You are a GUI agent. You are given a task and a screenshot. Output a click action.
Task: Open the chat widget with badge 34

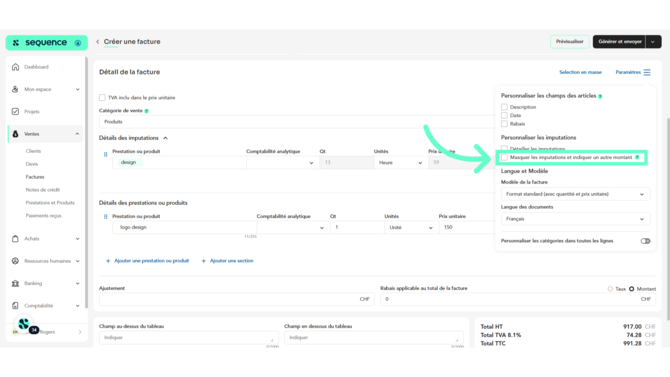[24, 324]
